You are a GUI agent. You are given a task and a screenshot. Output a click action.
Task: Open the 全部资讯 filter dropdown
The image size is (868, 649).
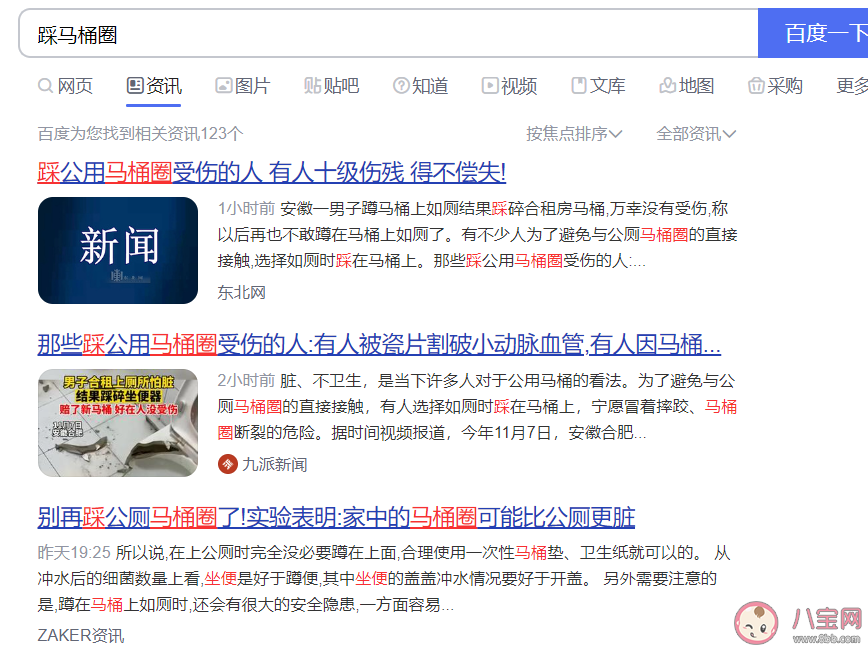(696, 132)
